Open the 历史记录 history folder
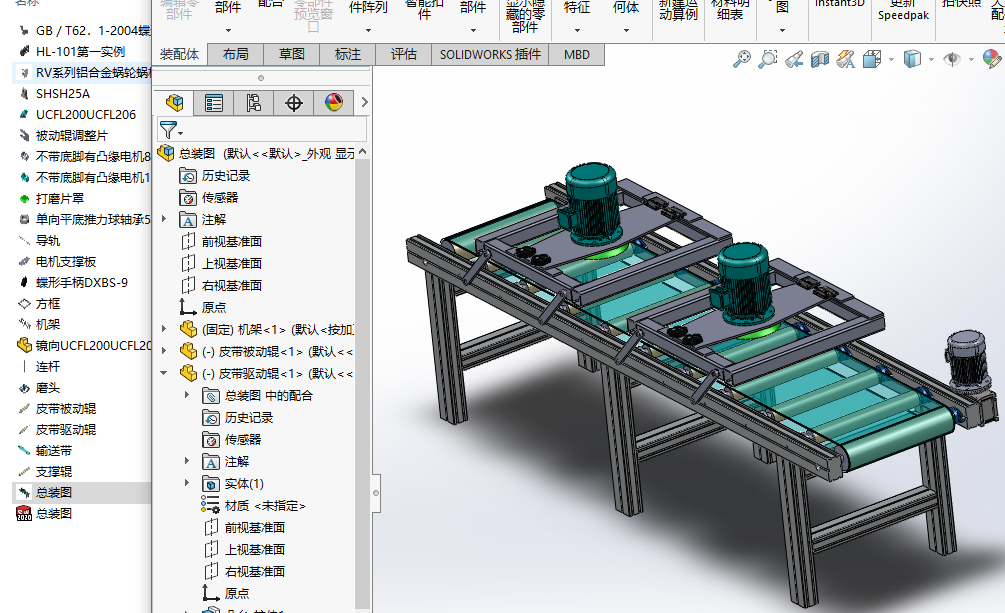Screen dimensions: 1005x613 tap(225, 175)
